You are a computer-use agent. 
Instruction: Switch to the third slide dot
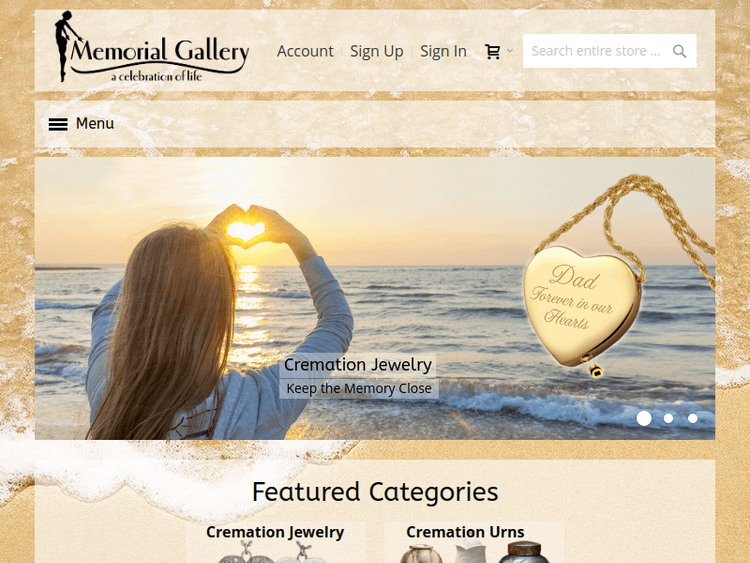(x=693, y=418)
